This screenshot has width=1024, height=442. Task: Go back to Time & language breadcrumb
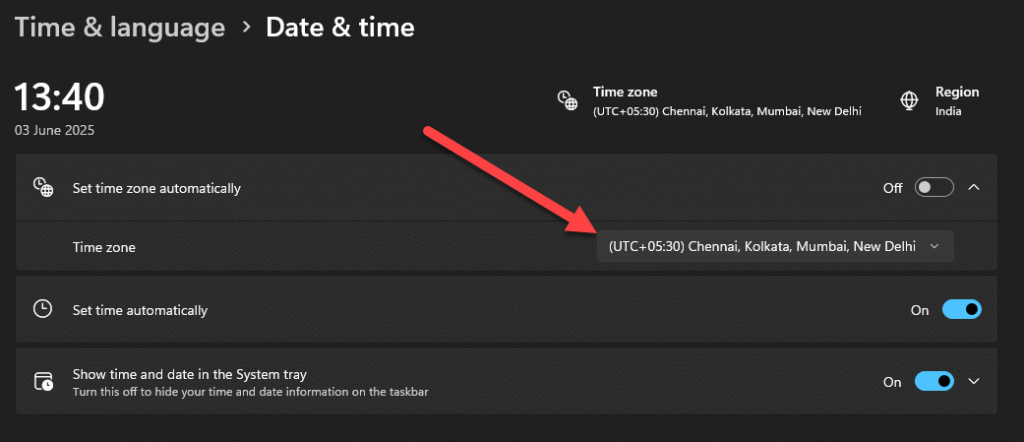tap(120, 27)
